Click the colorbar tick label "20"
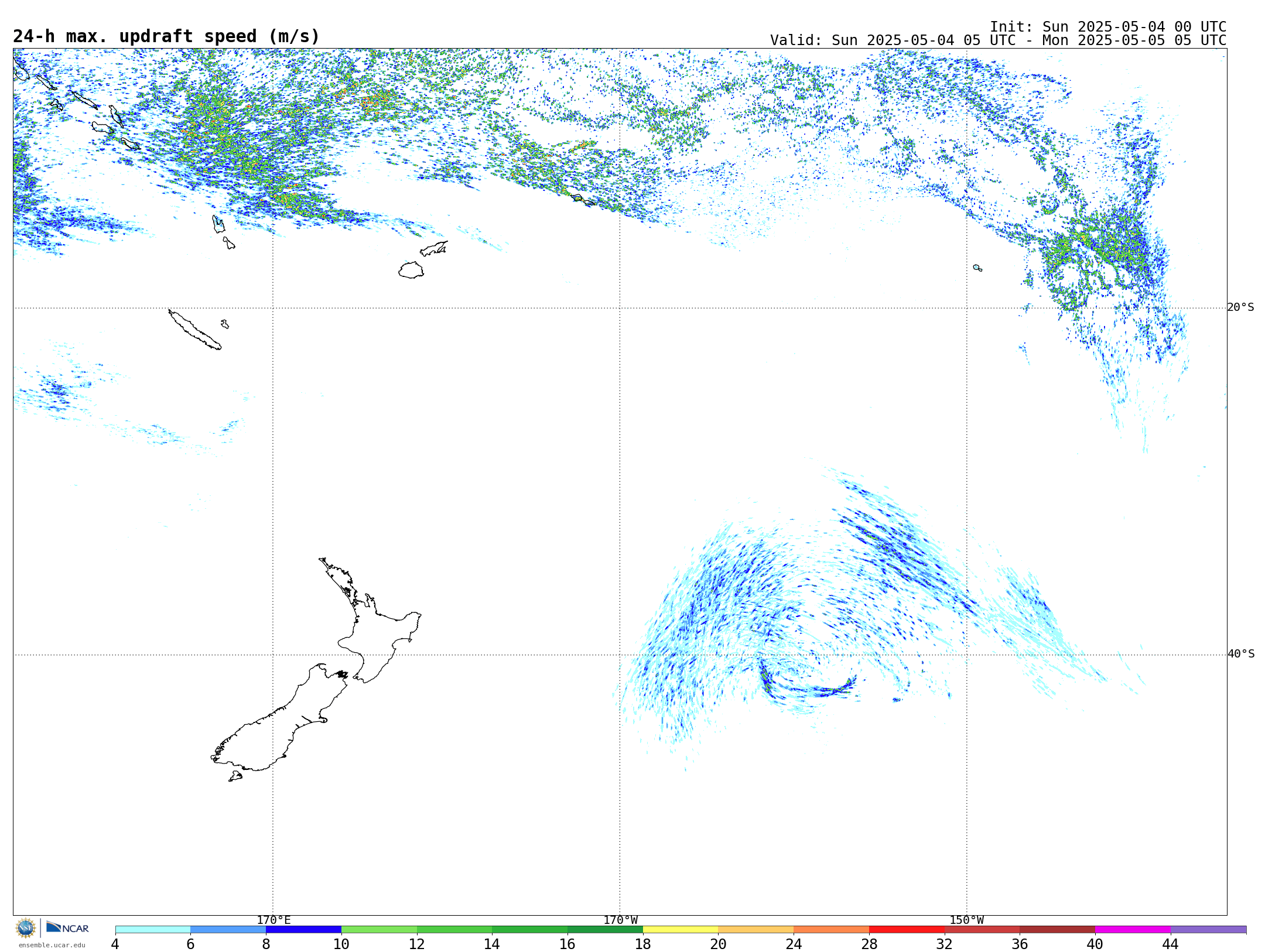 (x=718, y=944)
